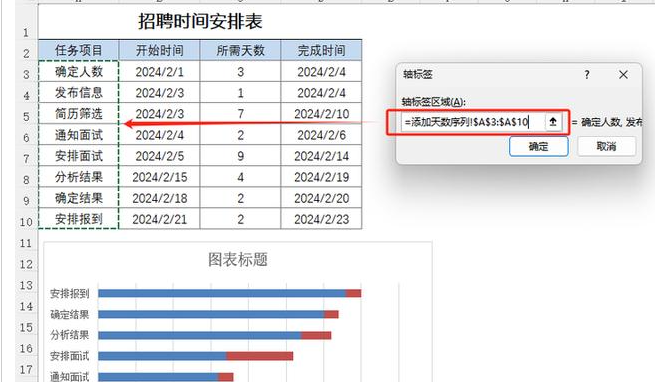Select cell 安排面试 in the table
Image resolution: width=670 pixels, height=382 pixels.
click(x=79, y=156)
